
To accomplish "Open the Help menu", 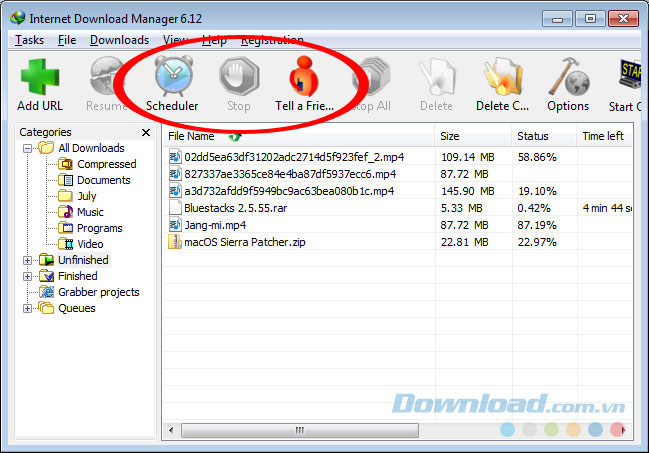I will click(214, 40).
